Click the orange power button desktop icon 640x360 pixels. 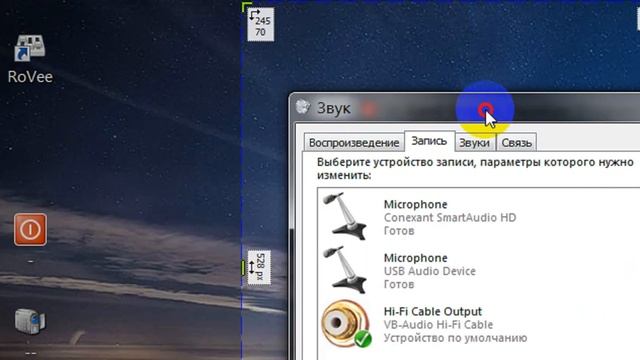coord(30,229)
